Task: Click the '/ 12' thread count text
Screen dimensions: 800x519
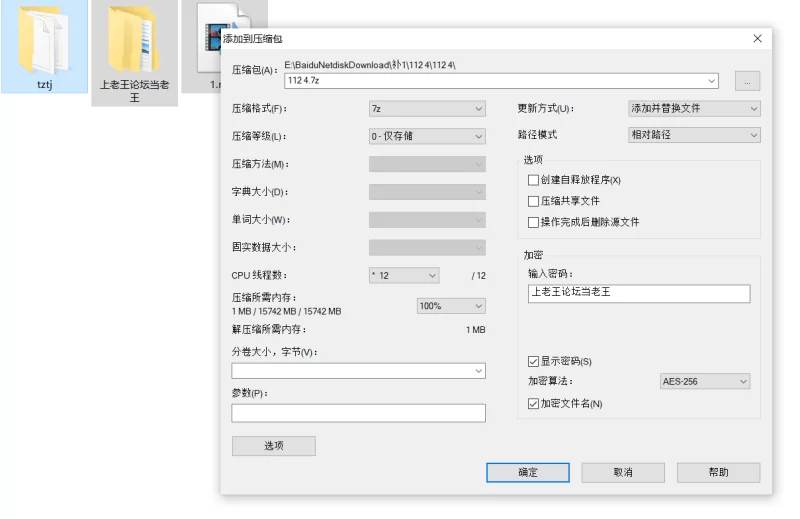Action: pos(479,276)
